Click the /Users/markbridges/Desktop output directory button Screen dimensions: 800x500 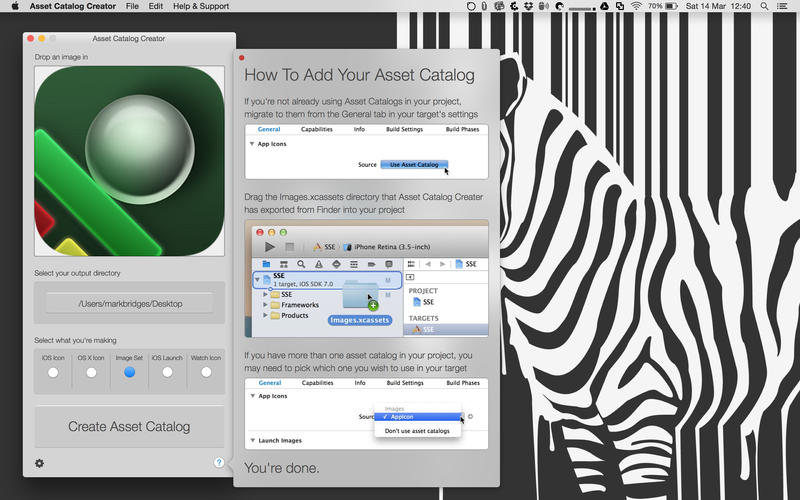click(x=130, y=304)
